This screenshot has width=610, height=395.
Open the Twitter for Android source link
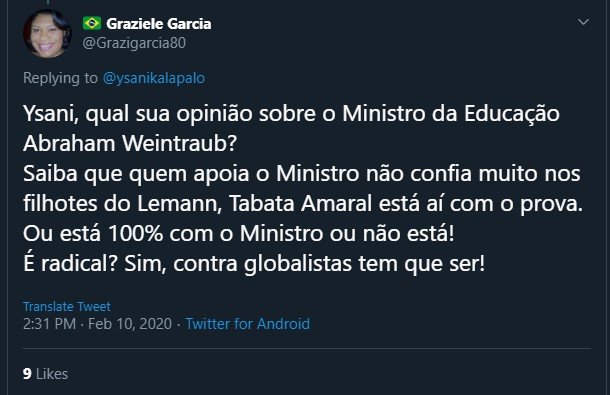point(248,324)
